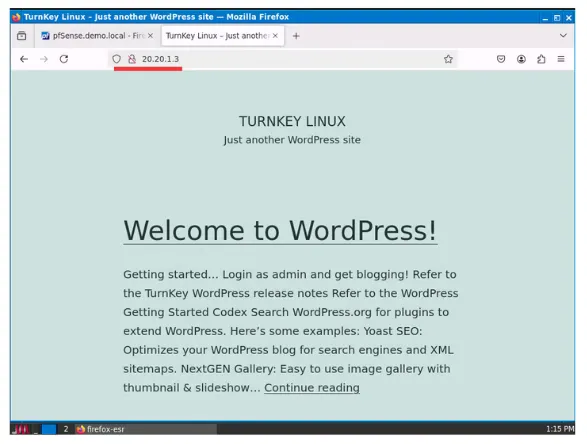Go back to the previous page

tap(24, 59)
